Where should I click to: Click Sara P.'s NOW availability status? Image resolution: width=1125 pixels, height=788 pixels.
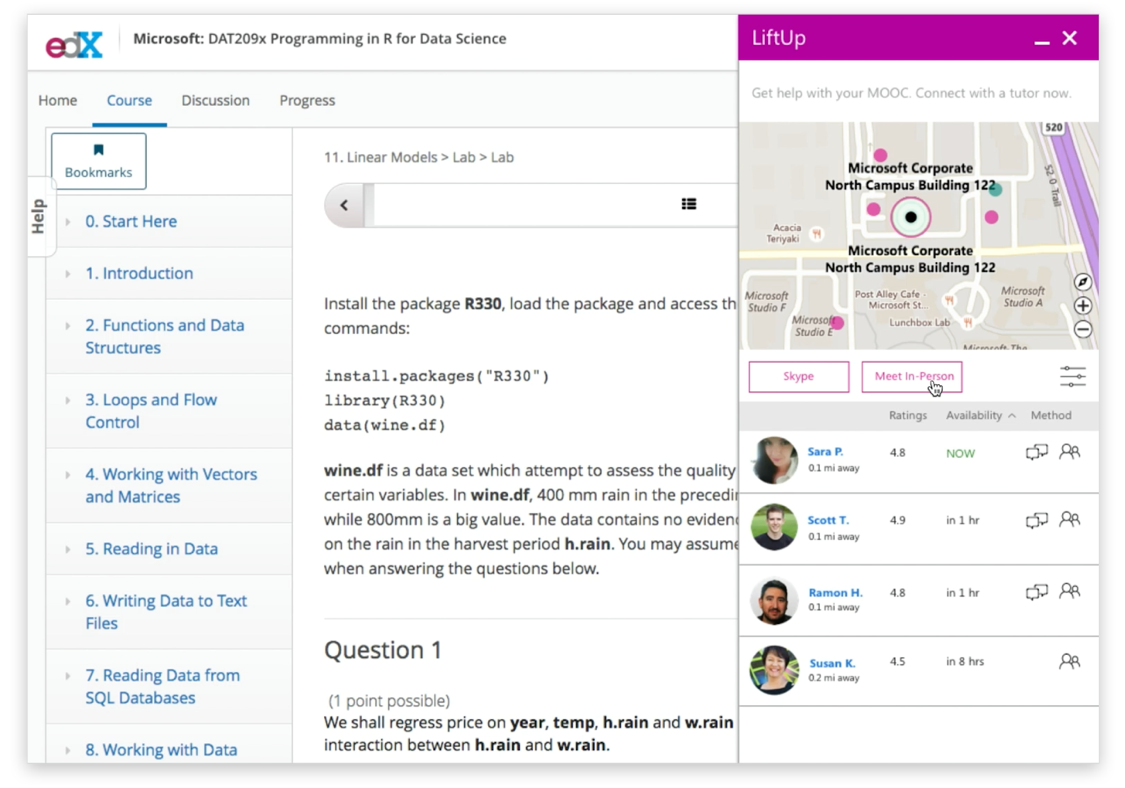point(960,454)
